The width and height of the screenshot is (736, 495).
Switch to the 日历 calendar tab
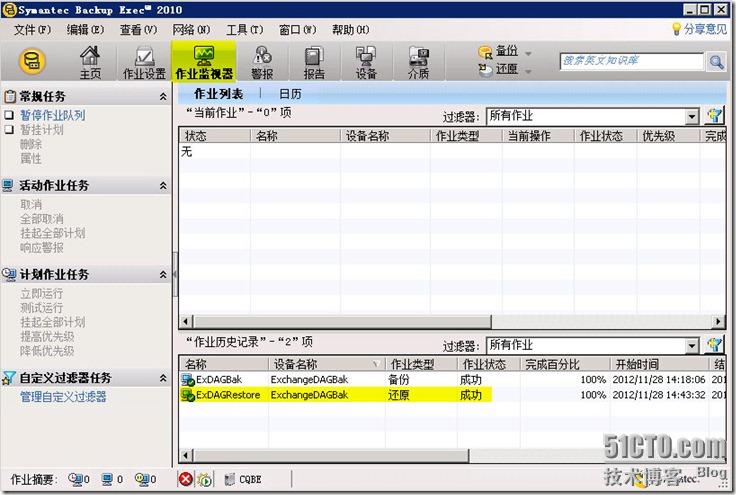290,94
